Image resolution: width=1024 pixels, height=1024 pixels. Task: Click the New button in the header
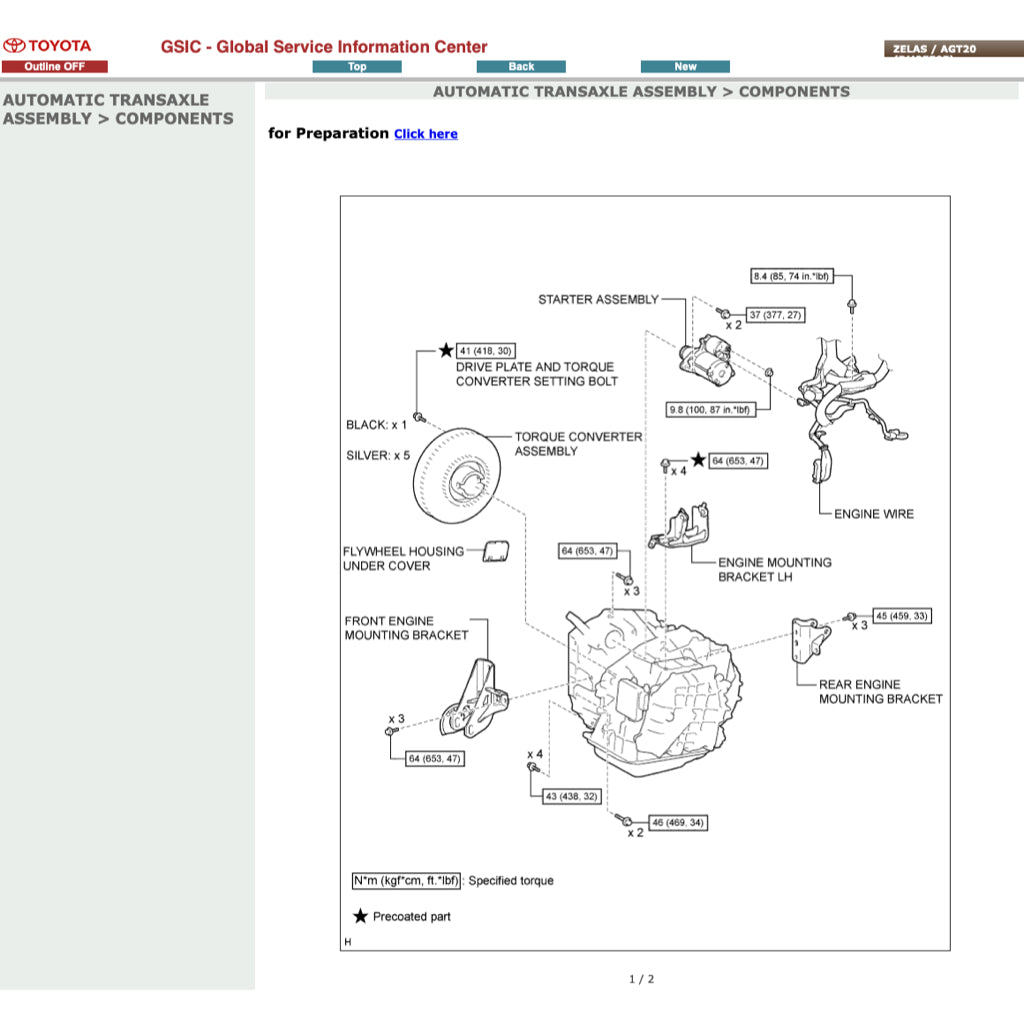point(685,67)
